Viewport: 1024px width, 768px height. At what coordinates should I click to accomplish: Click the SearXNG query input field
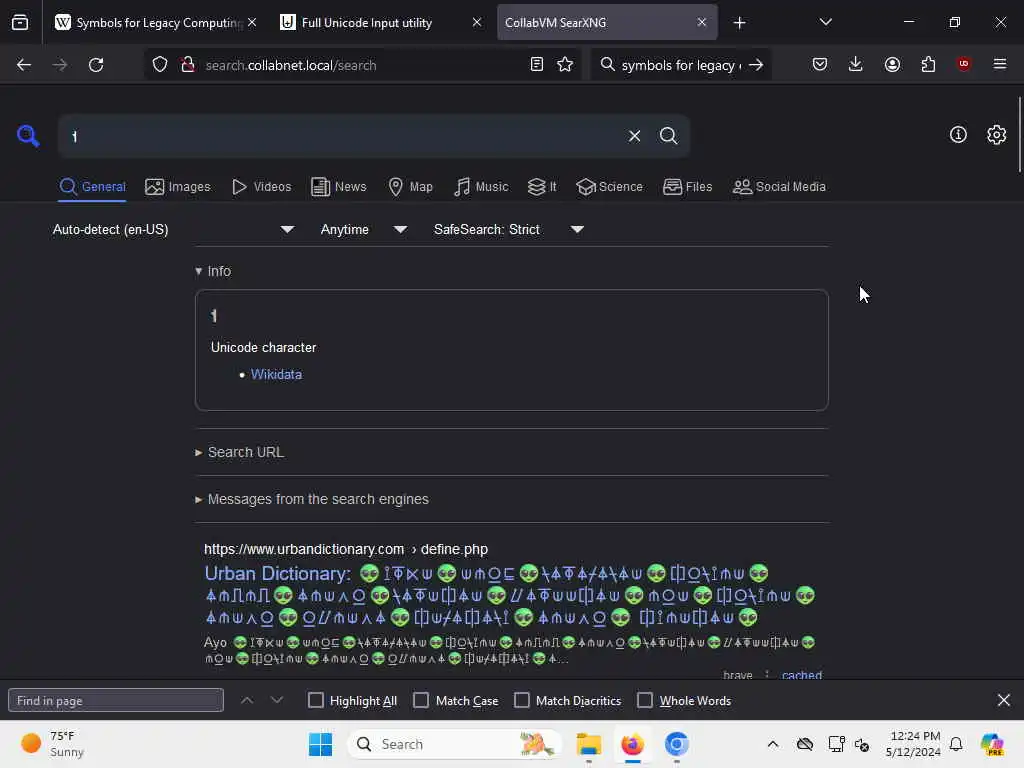click(340, 136)
